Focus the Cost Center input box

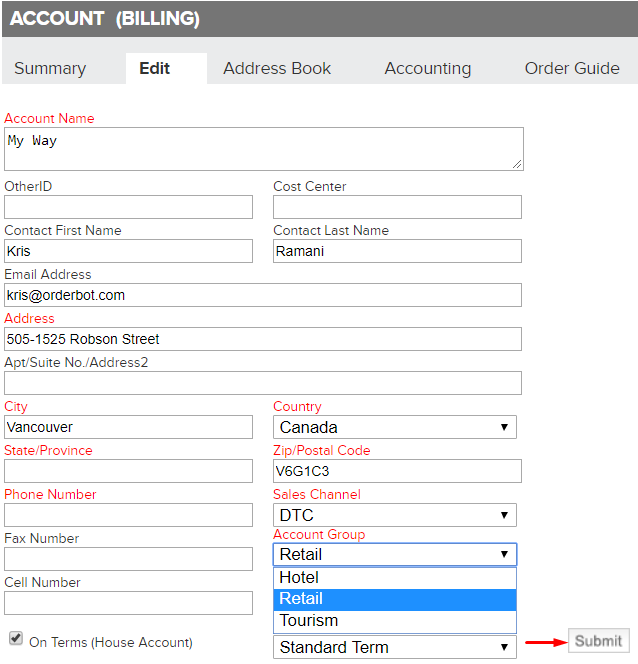click(x=397, y=207)
